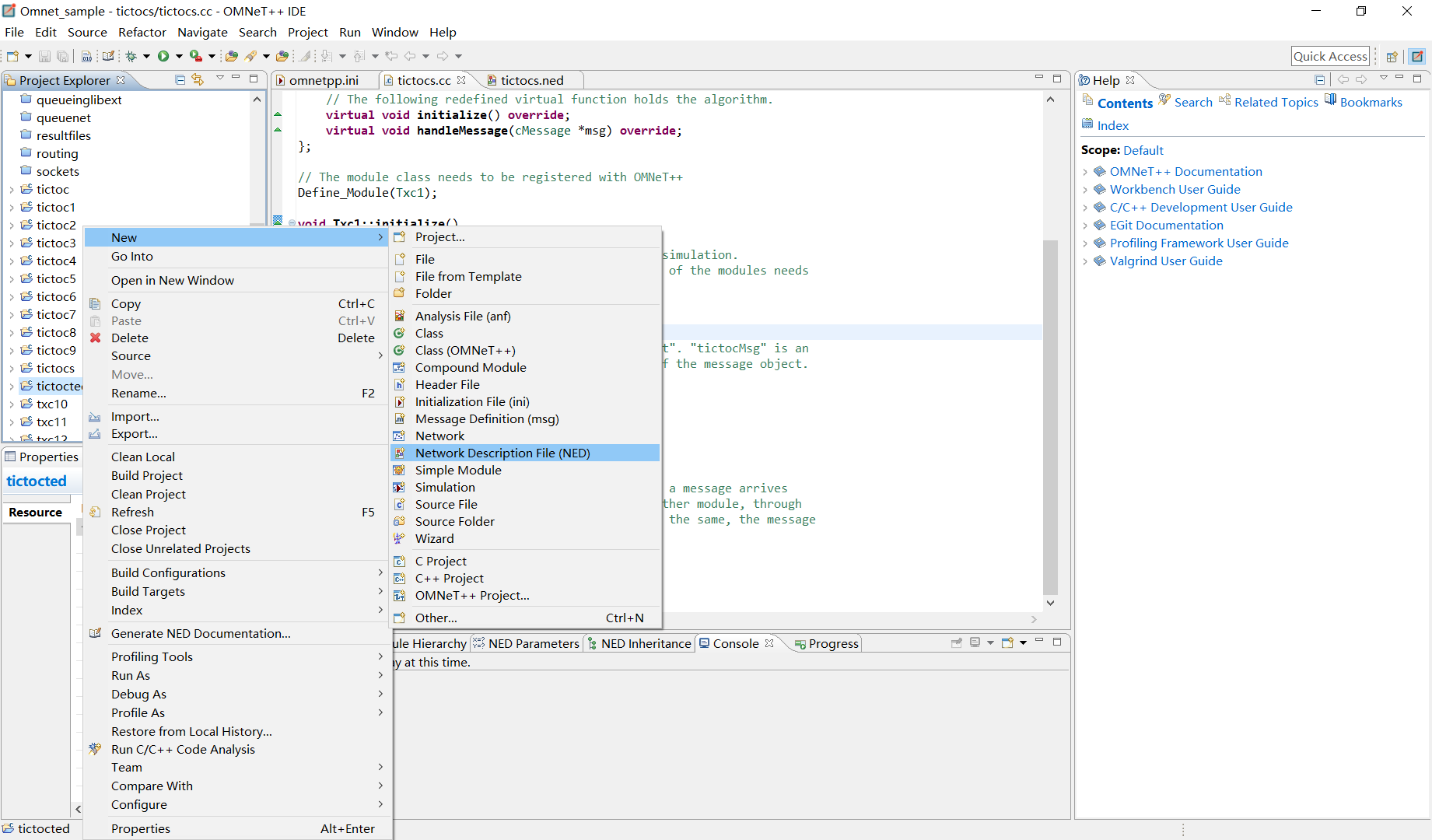Click Refresh in context menu
This screenshot has width=1432, height=840.
pos(237,512)
